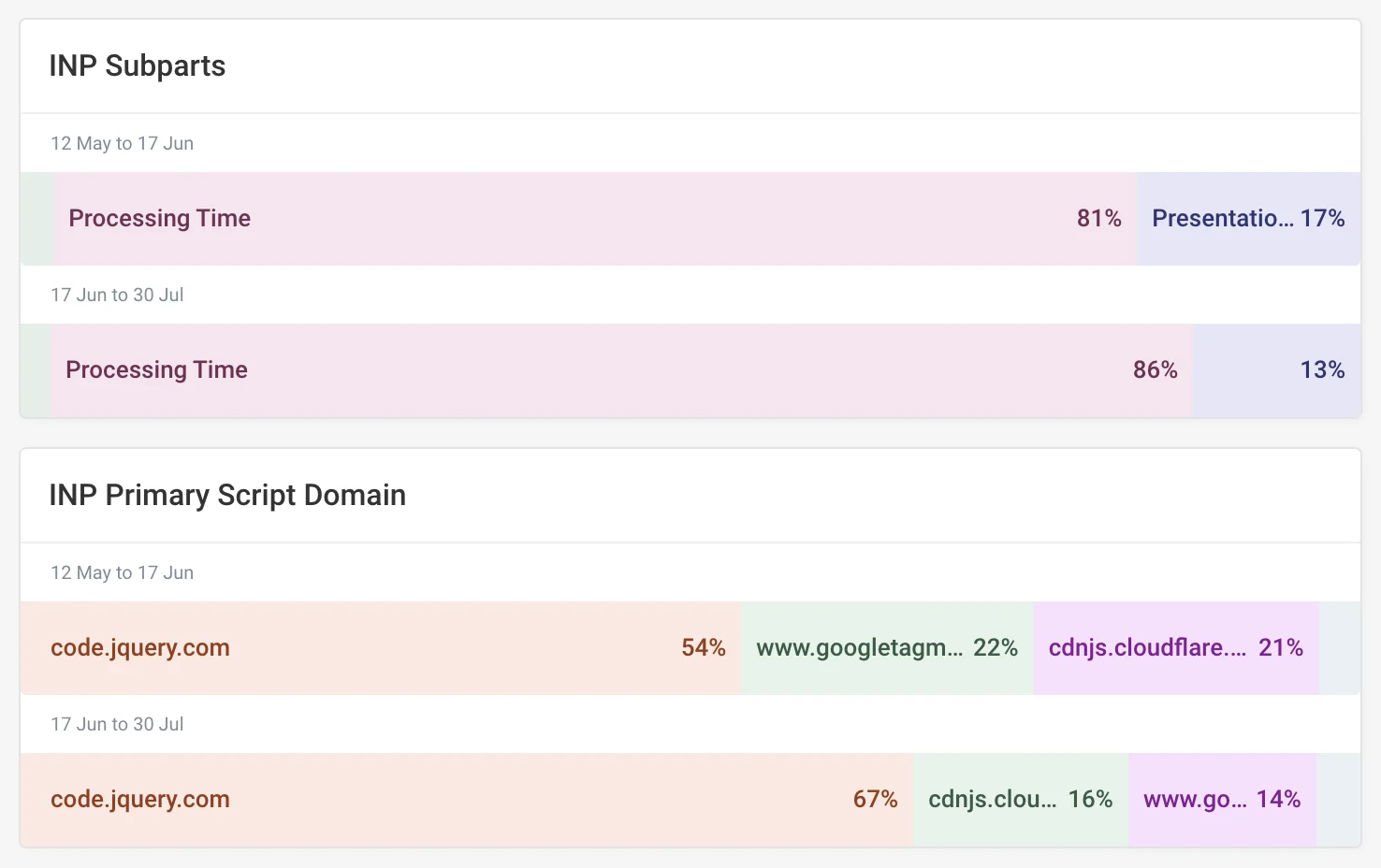Screen dimensions: 1381x868
Task: Click the gray segment after cdnjs.cloudflare 21%
Action: point(1340,648)
